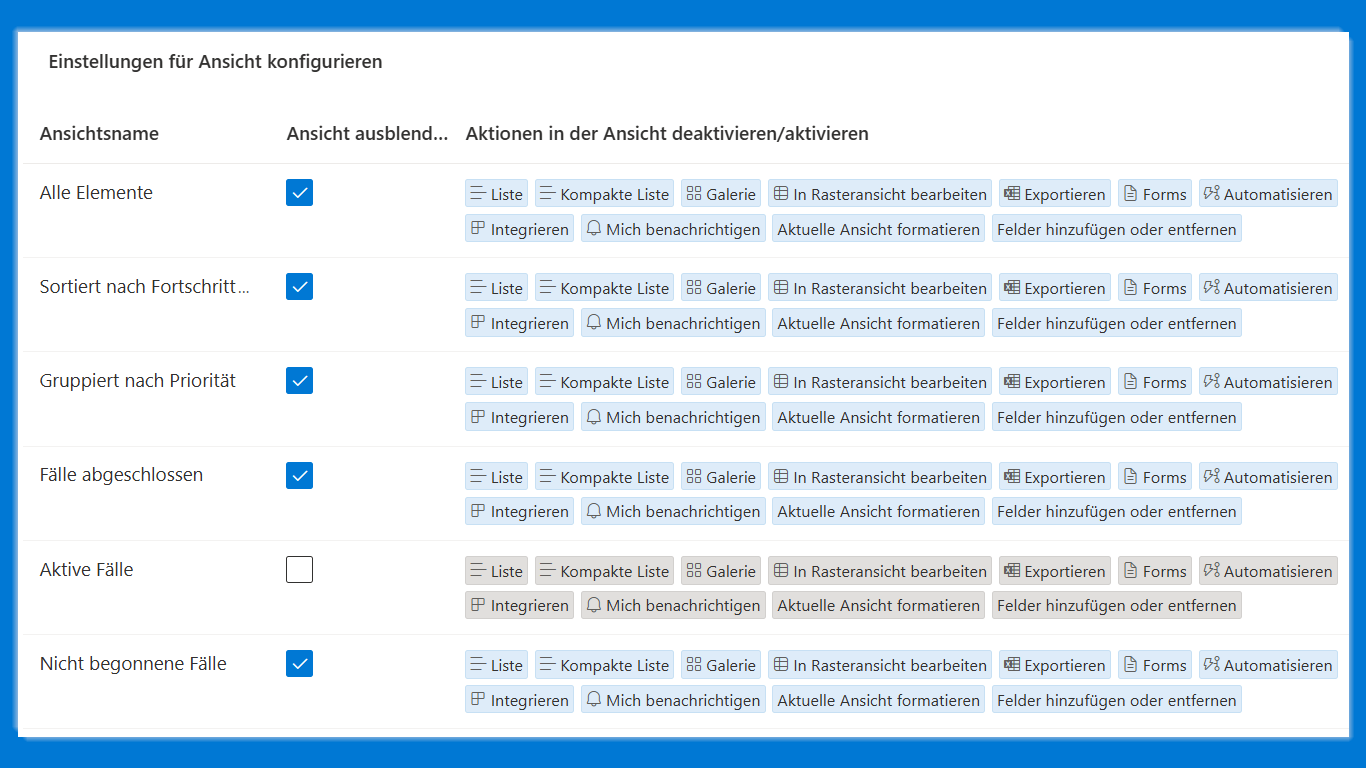1366x768 pixels.
Task: Uncheck the Nicht begonnene Fälle checkbox
Action: click(299, 664)
